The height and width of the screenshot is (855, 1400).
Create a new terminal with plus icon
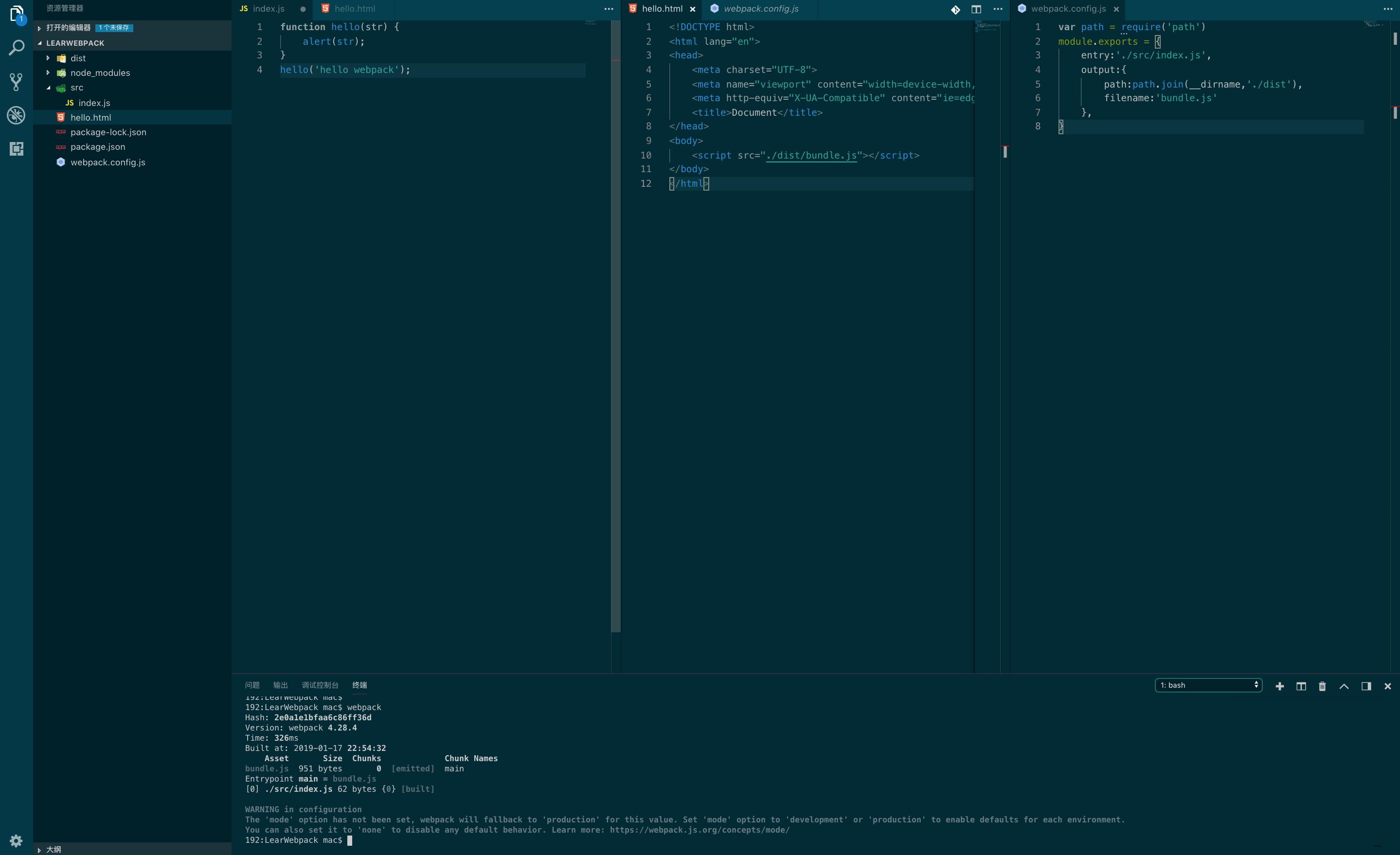[x=1279, y=686]
